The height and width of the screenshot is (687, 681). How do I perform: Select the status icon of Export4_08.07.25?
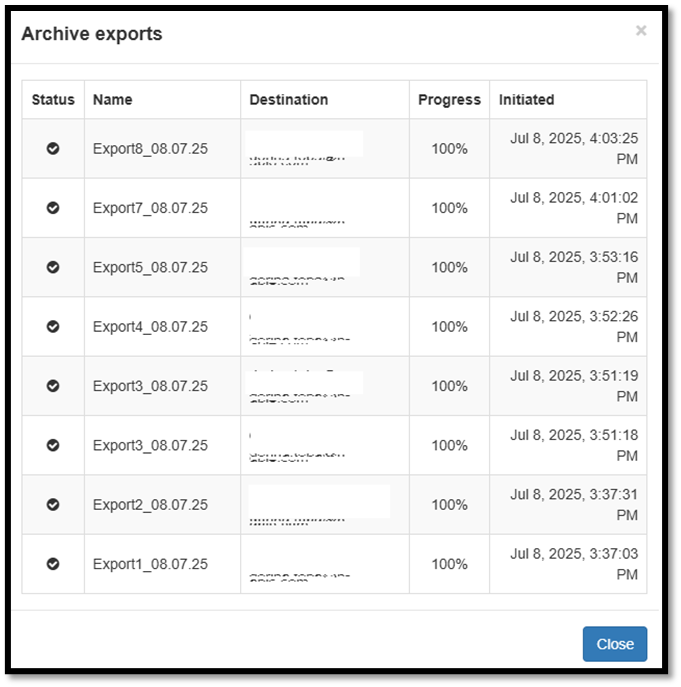[53, 326]
